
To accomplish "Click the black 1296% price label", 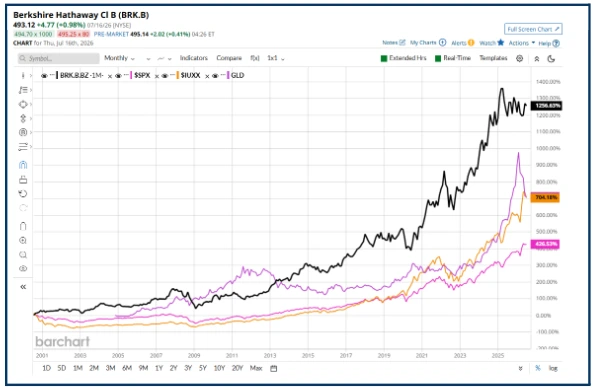I will [x=546, y=106].
